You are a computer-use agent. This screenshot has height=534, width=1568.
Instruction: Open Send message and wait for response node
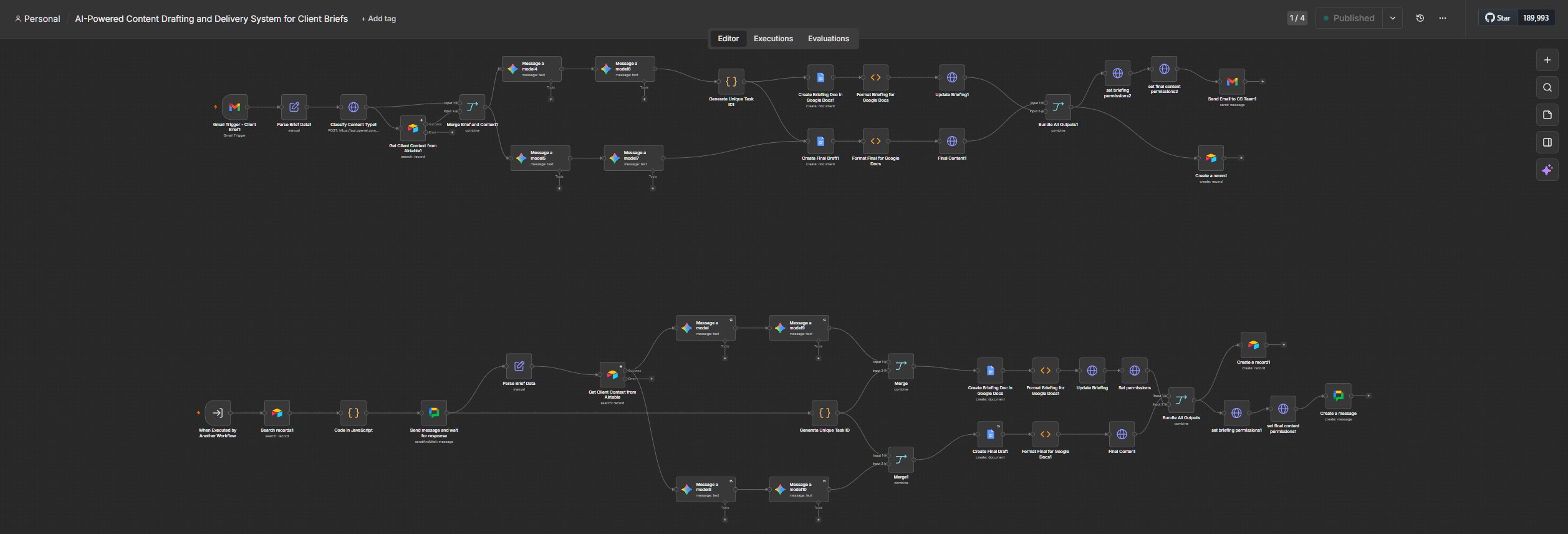434,413
